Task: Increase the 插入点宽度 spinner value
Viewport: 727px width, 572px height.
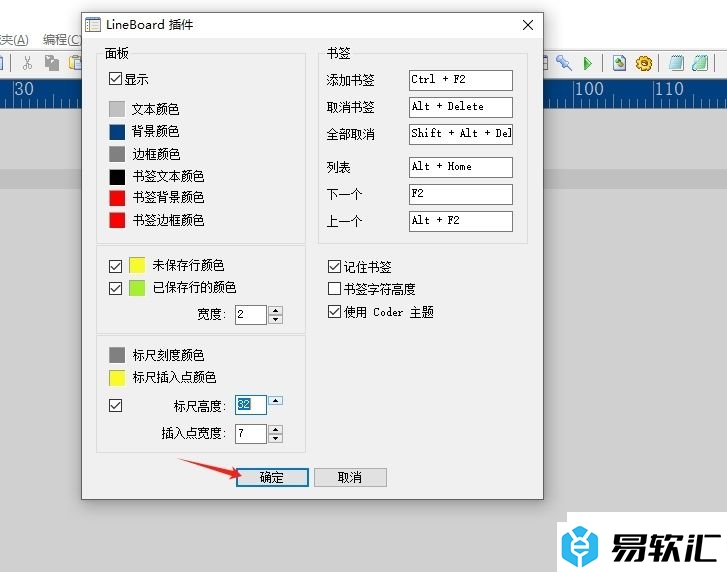Action: [x=275, y=429]
